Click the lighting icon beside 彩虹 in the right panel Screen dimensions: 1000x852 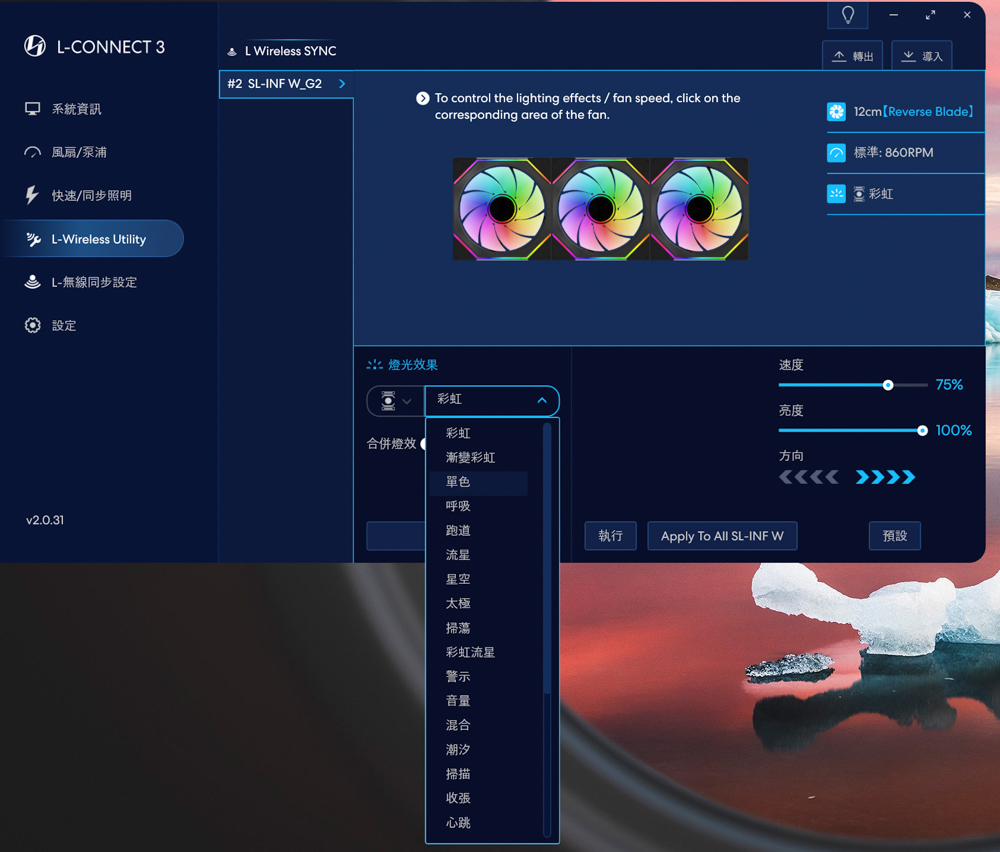pyautogui.click(x=836, y=194)
